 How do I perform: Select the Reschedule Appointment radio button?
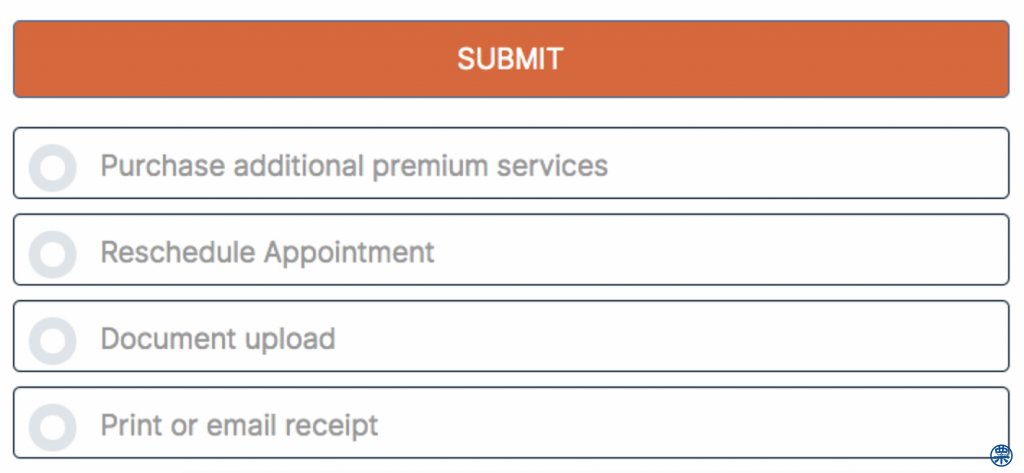click(x=52, y=253)
